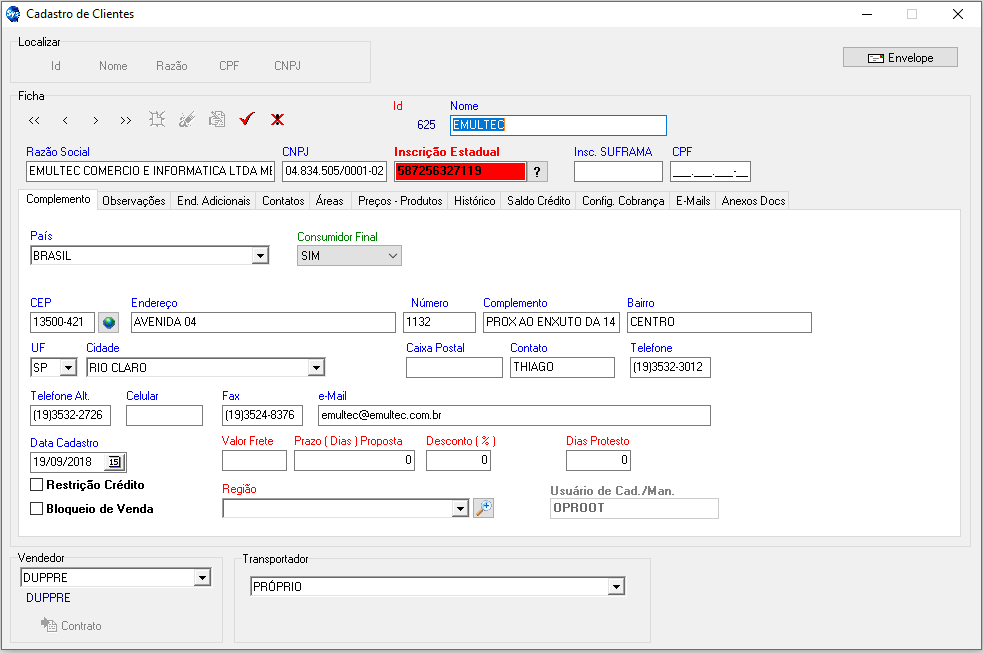Jump to the last record (>>)
This screenshot has height=653, width=983.
pos(125,120)
